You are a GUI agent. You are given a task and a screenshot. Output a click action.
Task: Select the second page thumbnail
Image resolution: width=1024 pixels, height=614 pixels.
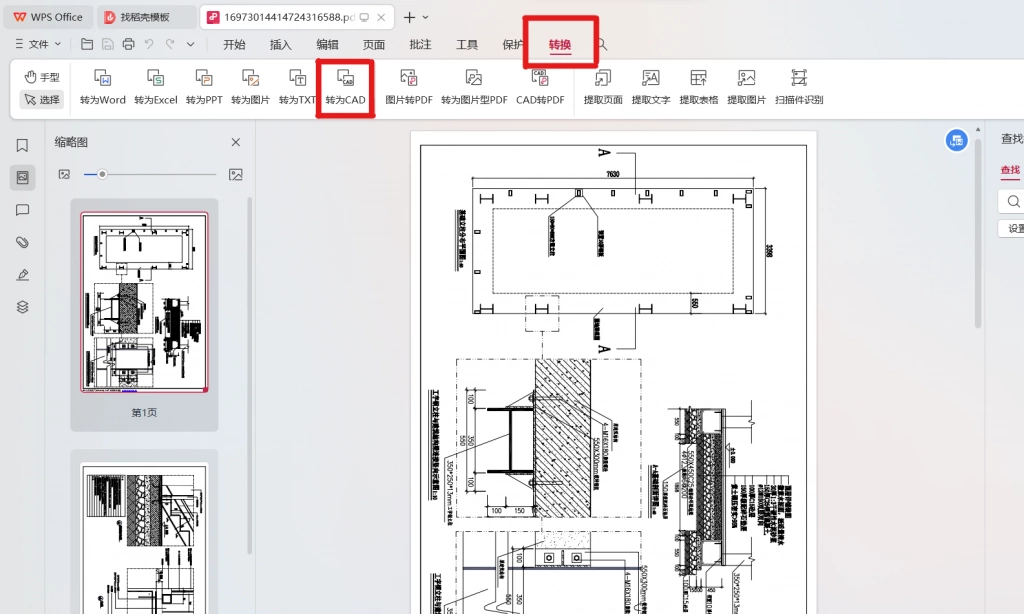tap(144, 539)
